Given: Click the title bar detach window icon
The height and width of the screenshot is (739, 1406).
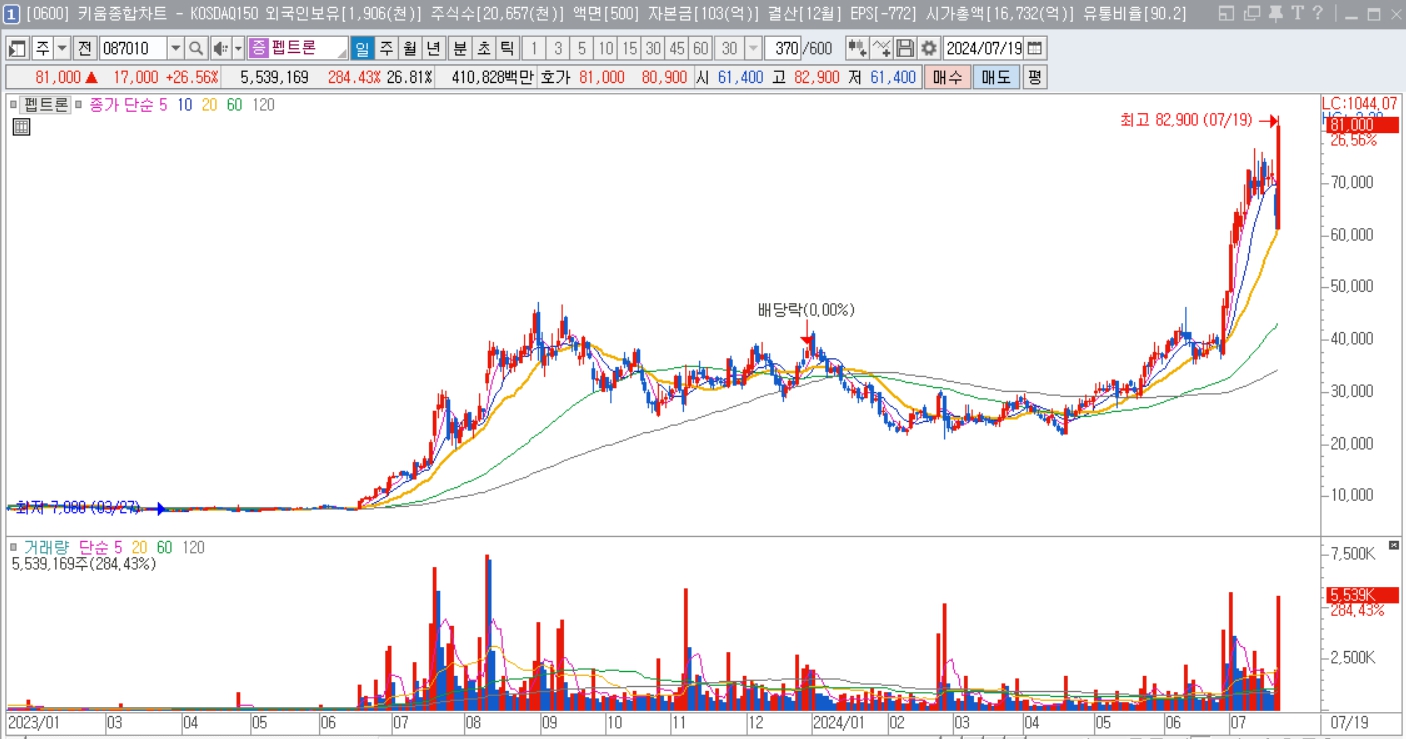Looking at the screenshot, I should point(1251,13).
